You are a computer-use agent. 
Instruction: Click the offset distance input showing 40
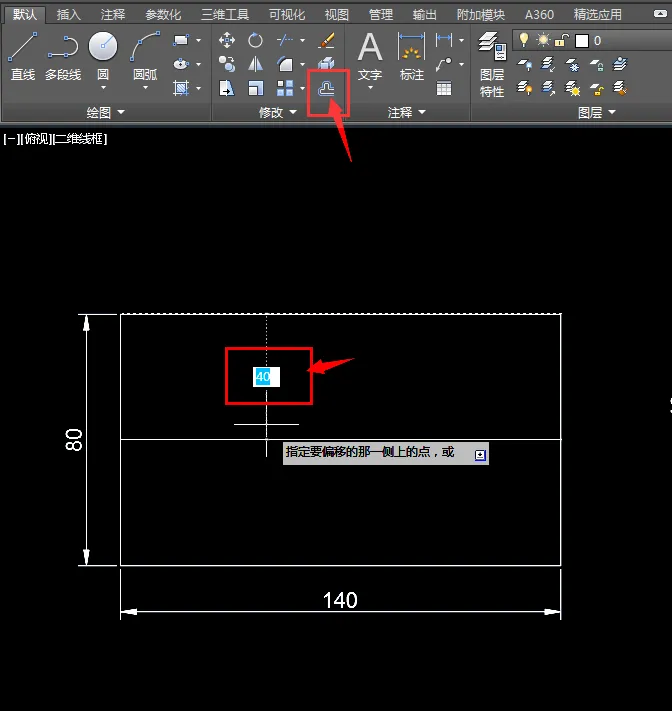coord(266,377)
